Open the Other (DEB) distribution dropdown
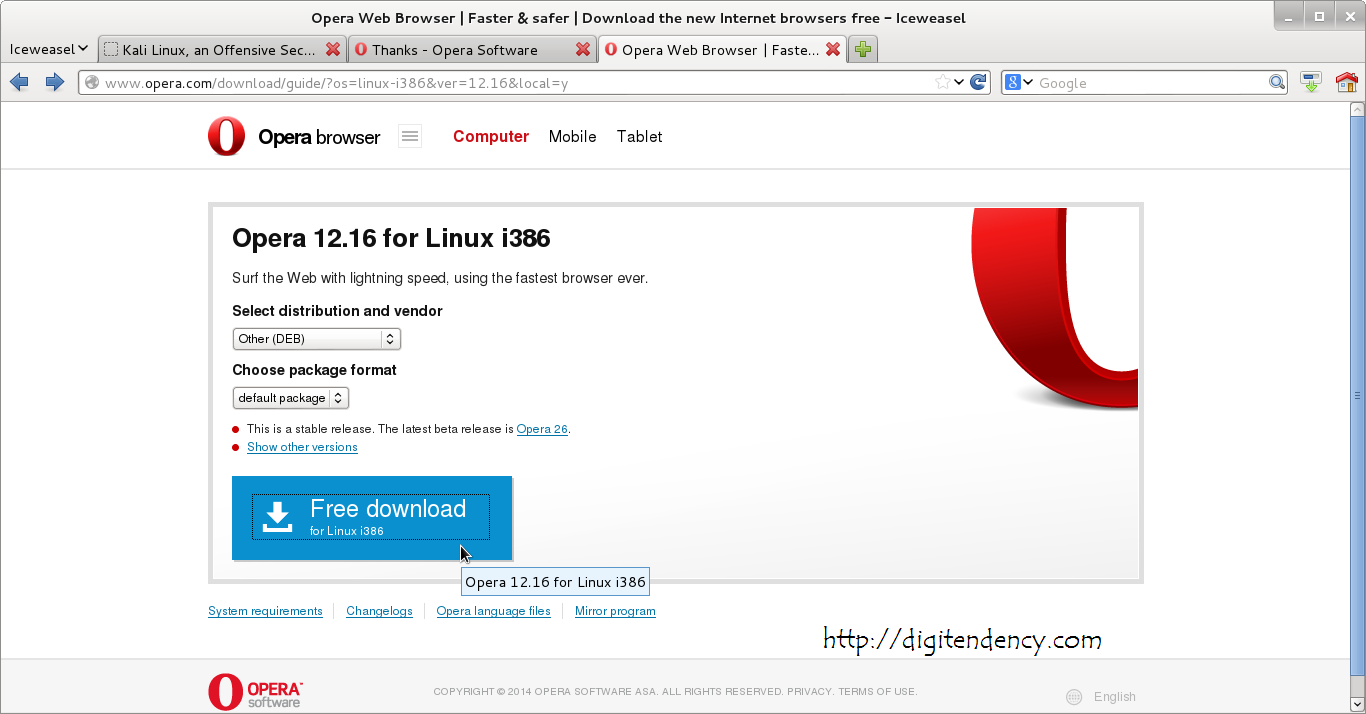Screen dimensions: 1366x714 [x=316, y=339]
